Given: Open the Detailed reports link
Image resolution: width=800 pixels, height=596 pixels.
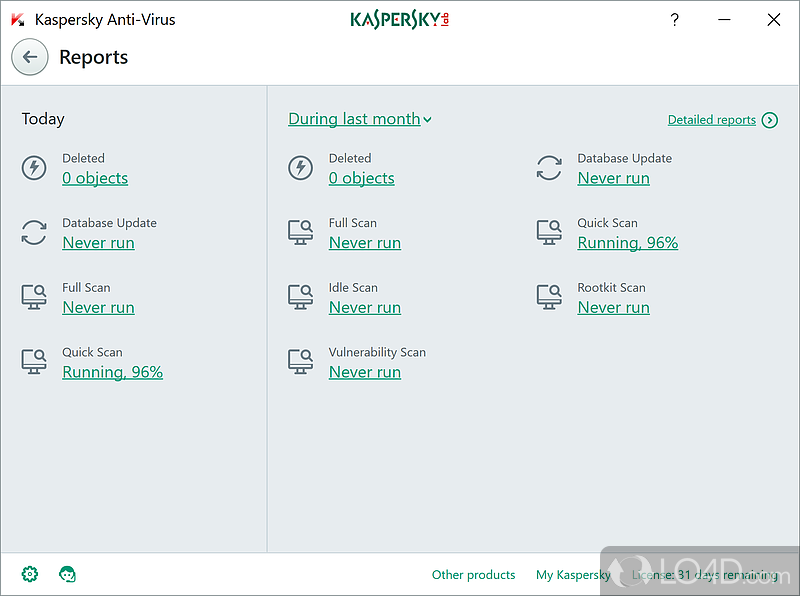Looking at the screenshot, I should pyautogui.click(x=711, y=120).
